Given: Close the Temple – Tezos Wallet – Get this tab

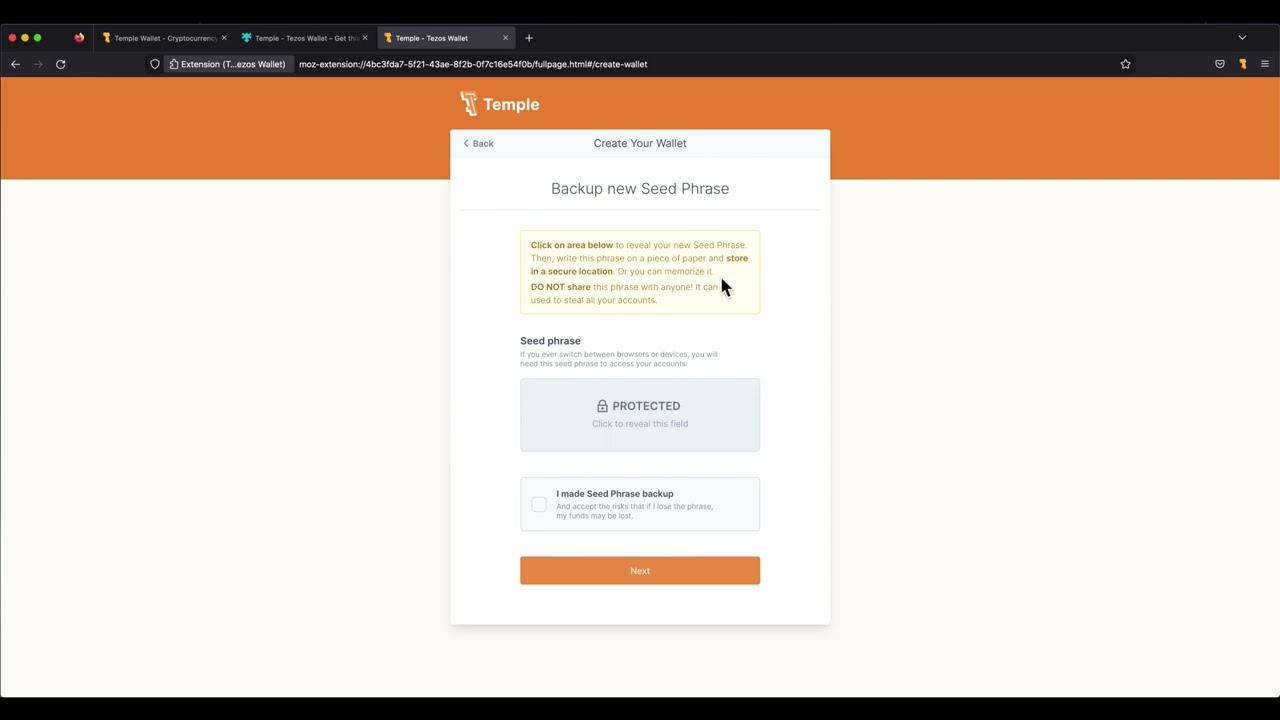Looking at the screenshot, I should point(365,38).
